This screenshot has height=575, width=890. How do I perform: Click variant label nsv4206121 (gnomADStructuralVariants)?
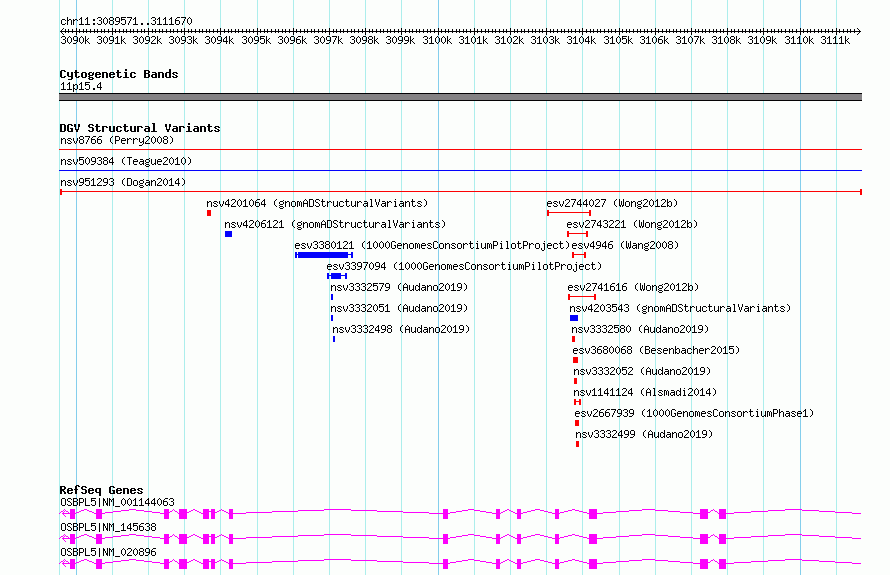pyautogui.click(x=335, y=224)
